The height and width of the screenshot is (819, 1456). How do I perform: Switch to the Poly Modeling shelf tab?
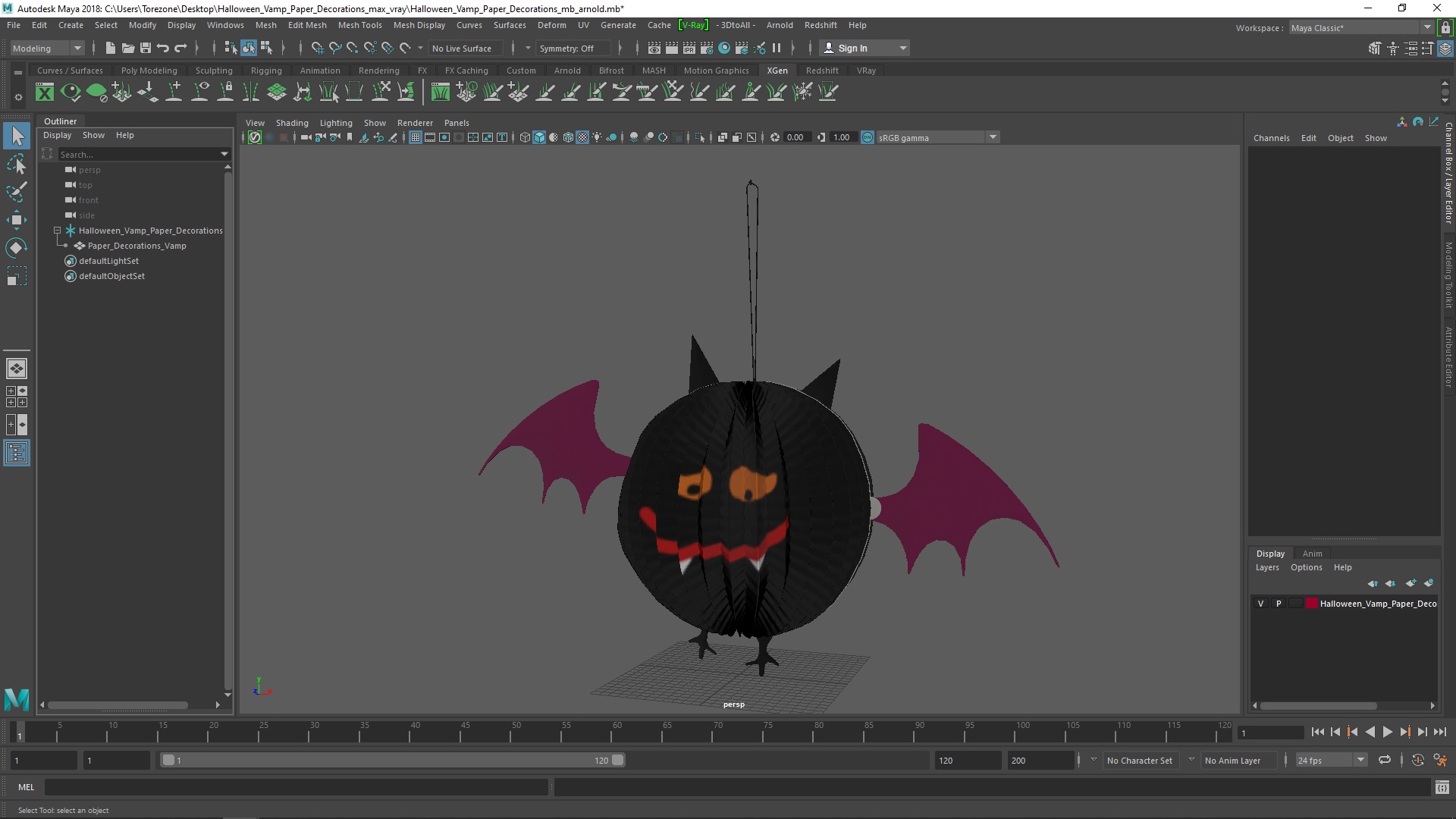point(149,71)
